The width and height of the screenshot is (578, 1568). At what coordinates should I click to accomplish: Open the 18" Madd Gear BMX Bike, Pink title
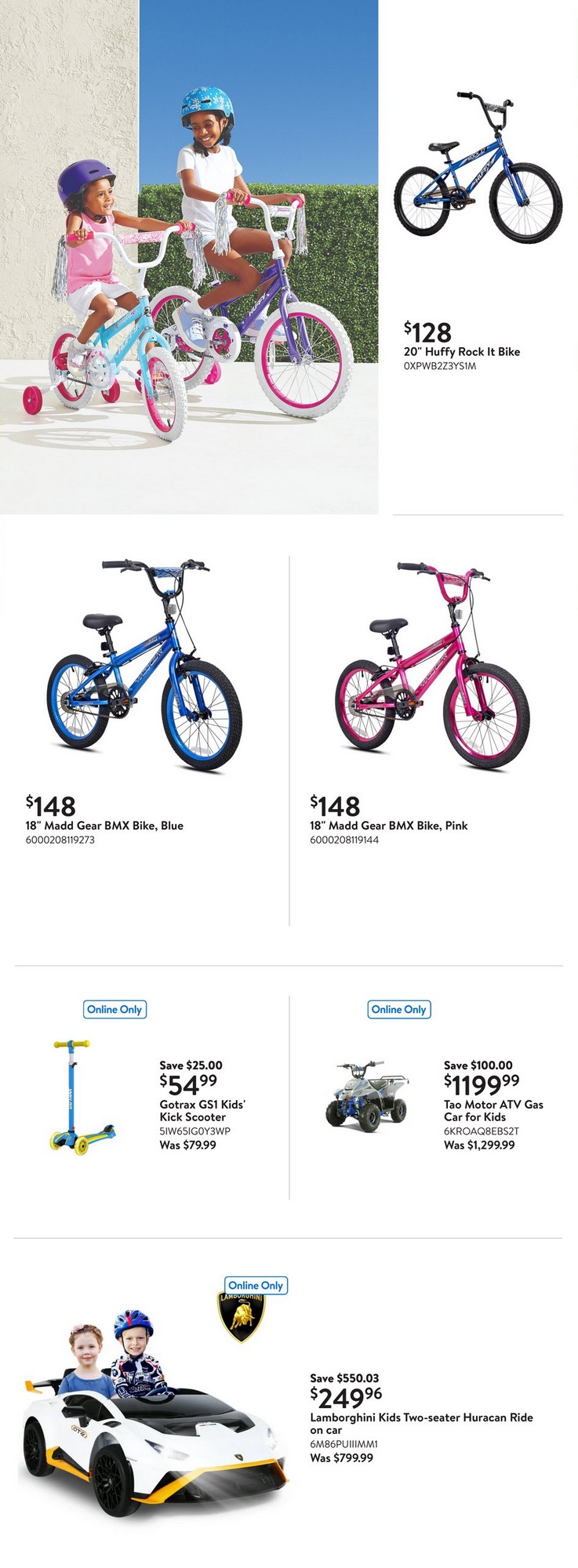pyautogui.click(x=388, y=826)
